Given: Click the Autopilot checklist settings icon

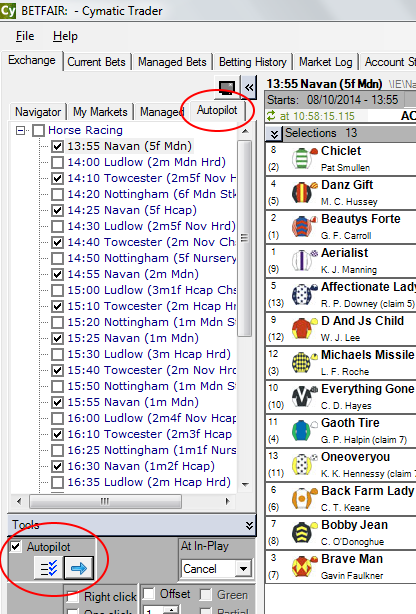Looking at the screenshot, I should [x=49, y=568].
